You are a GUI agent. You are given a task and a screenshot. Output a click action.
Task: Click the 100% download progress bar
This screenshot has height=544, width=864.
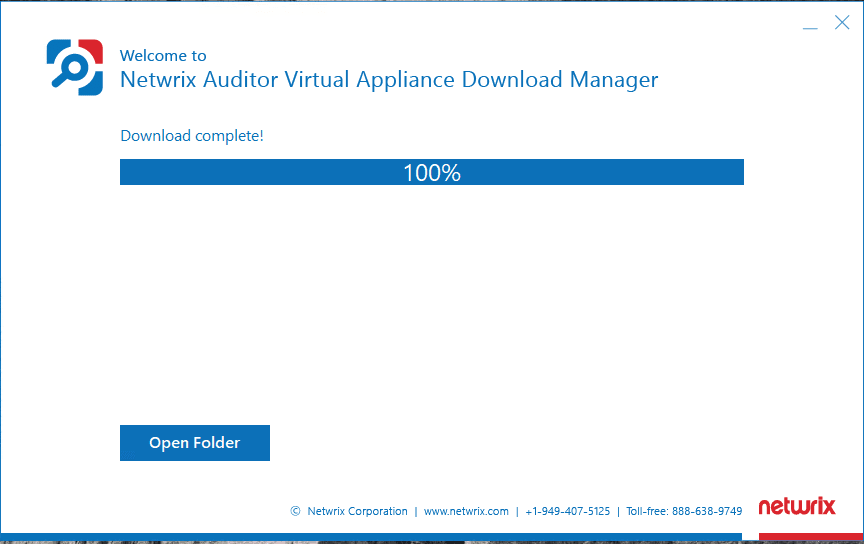pyautogui.click(x=431, y=172)
